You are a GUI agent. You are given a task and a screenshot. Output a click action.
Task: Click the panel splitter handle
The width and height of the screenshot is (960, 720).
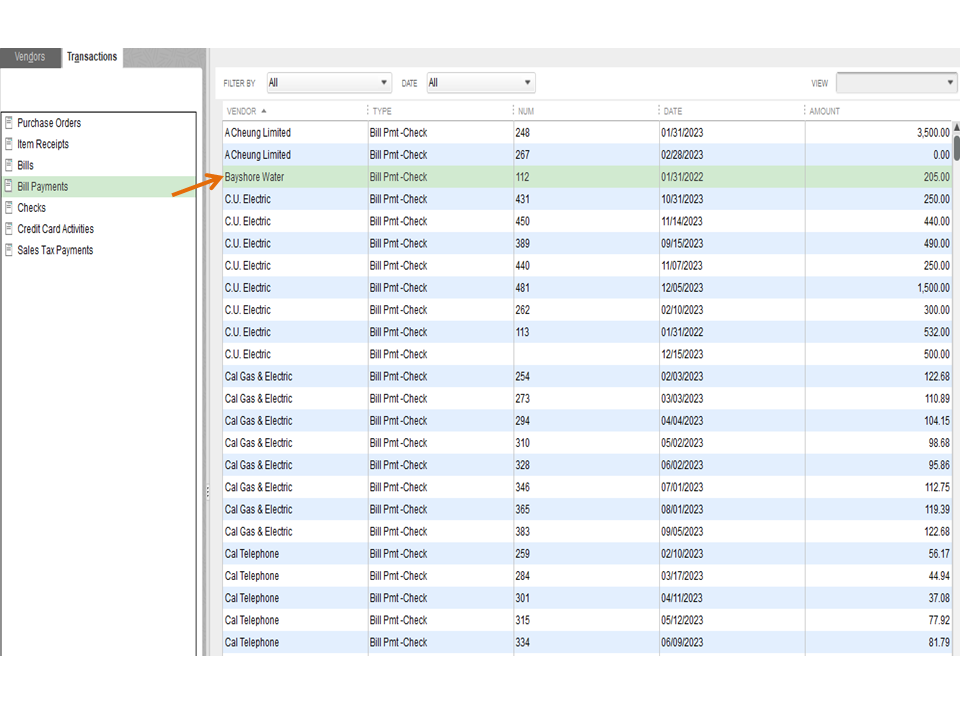click(207, 491)
